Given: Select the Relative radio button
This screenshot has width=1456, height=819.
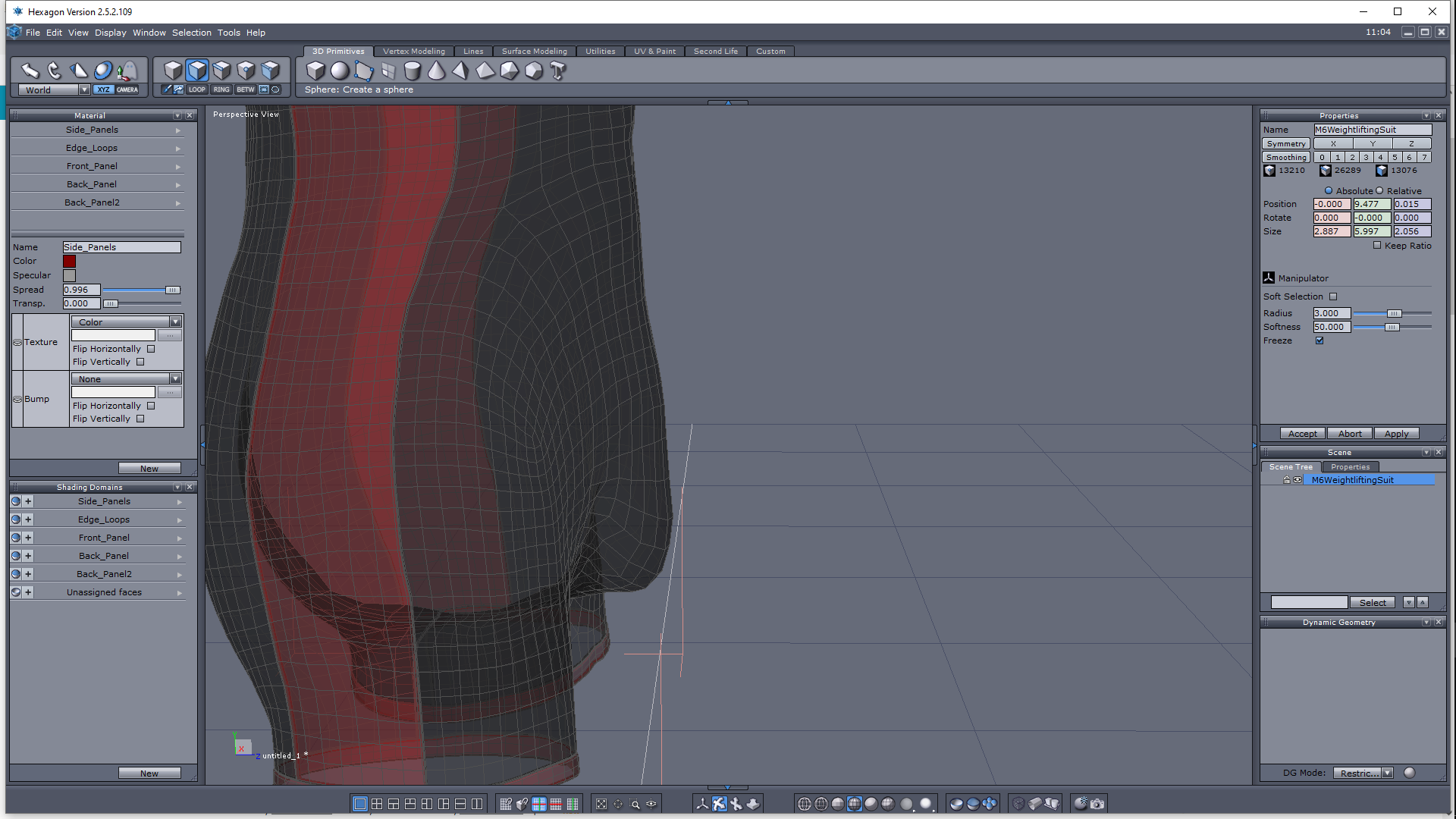Looking at the screenshot, I should (x=1379, y=191).
